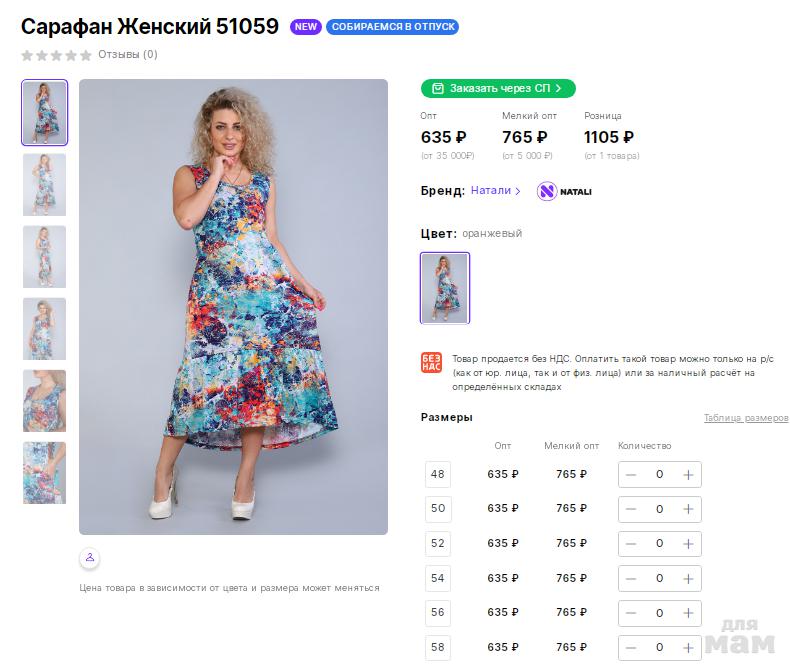The width and height of the screenshot is (790, 668).
Task: Increase quantity for size 48
Action: [688, 475]
